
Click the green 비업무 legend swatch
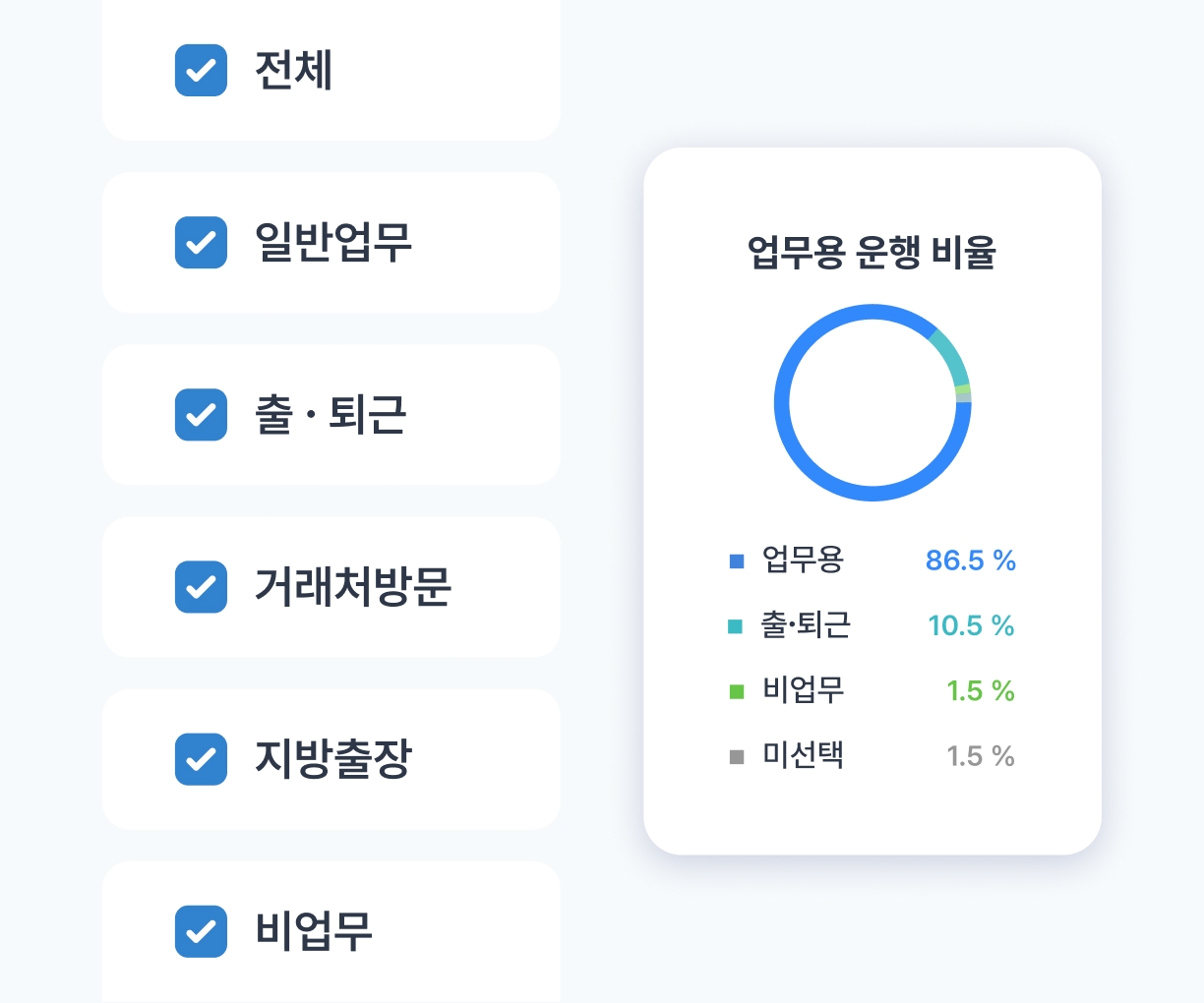[x=737, y=692]
